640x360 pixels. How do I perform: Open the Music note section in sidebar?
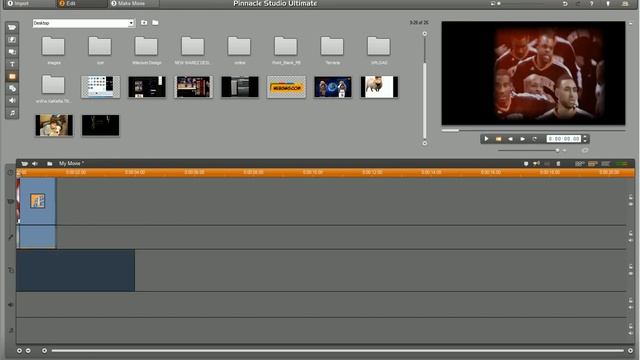[x=12, y=113]
